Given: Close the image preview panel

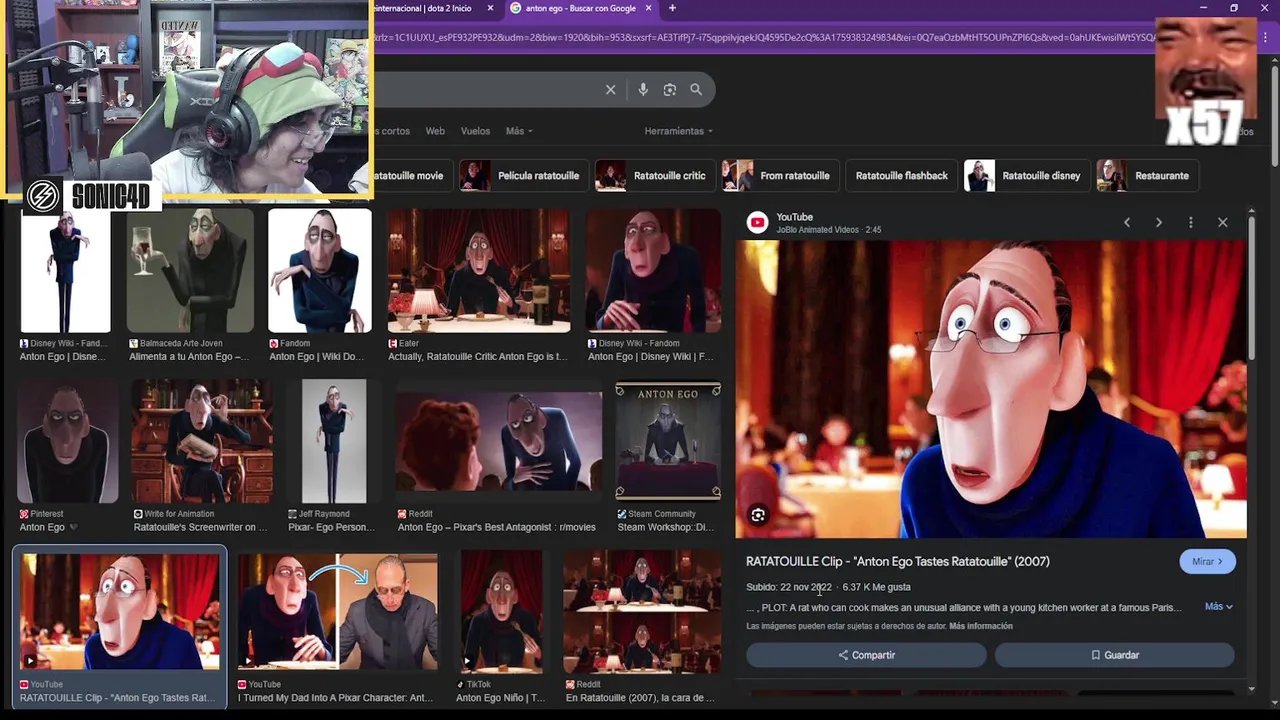Looking at the screenshot, I should [x=1223, y=222].
